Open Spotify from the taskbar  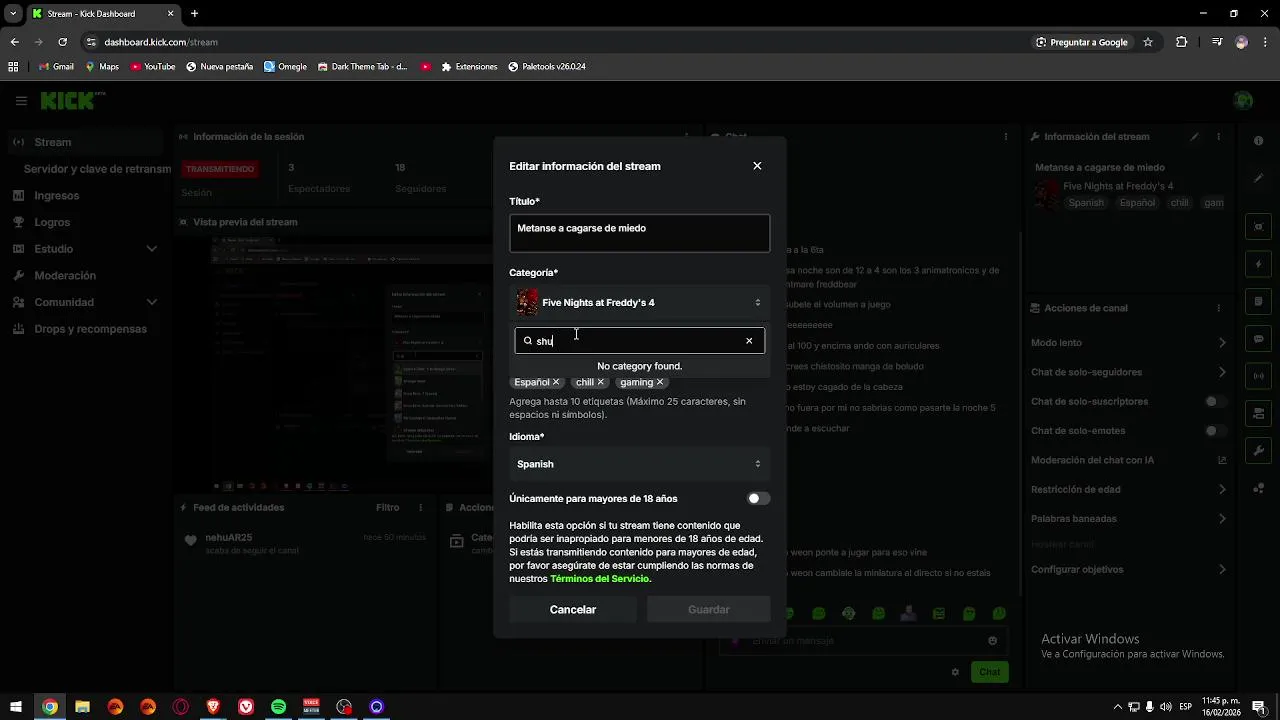coord(279,707)
